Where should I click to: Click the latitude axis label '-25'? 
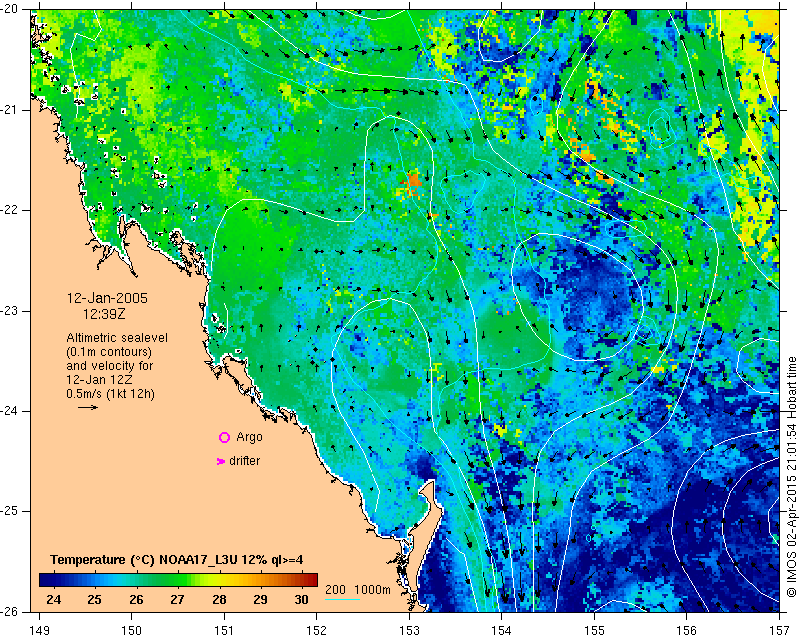click(x=9, y=511)
